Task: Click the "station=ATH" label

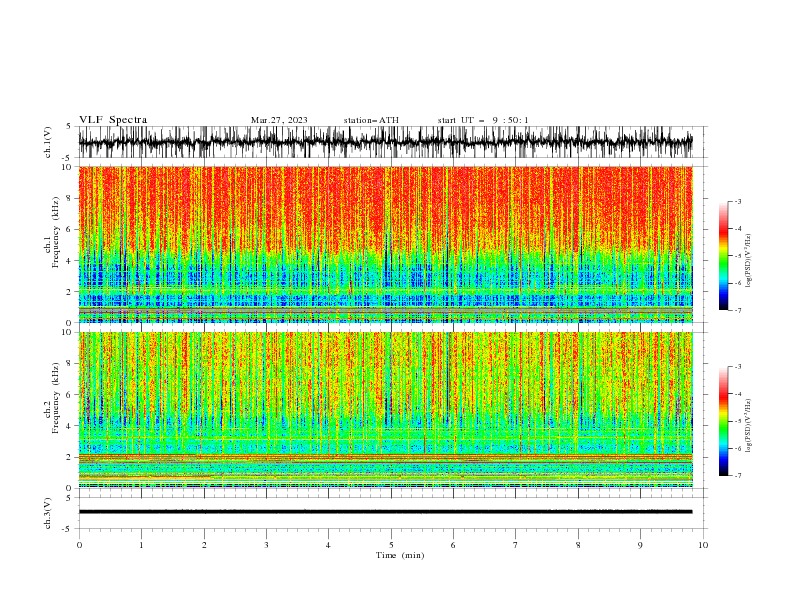Action: [371, 120]
